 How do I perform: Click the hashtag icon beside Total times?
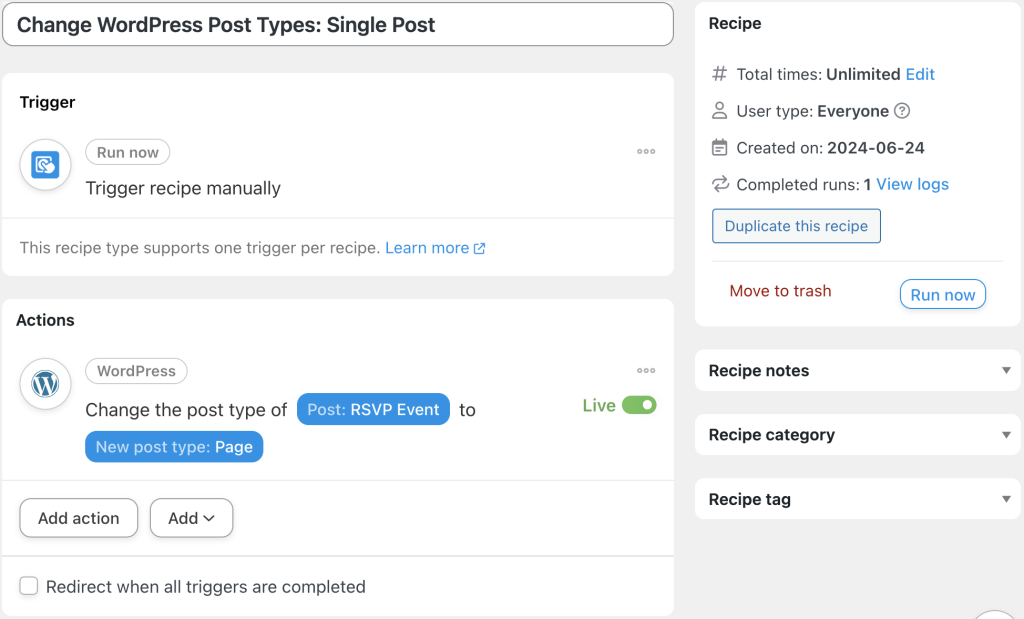718,74
